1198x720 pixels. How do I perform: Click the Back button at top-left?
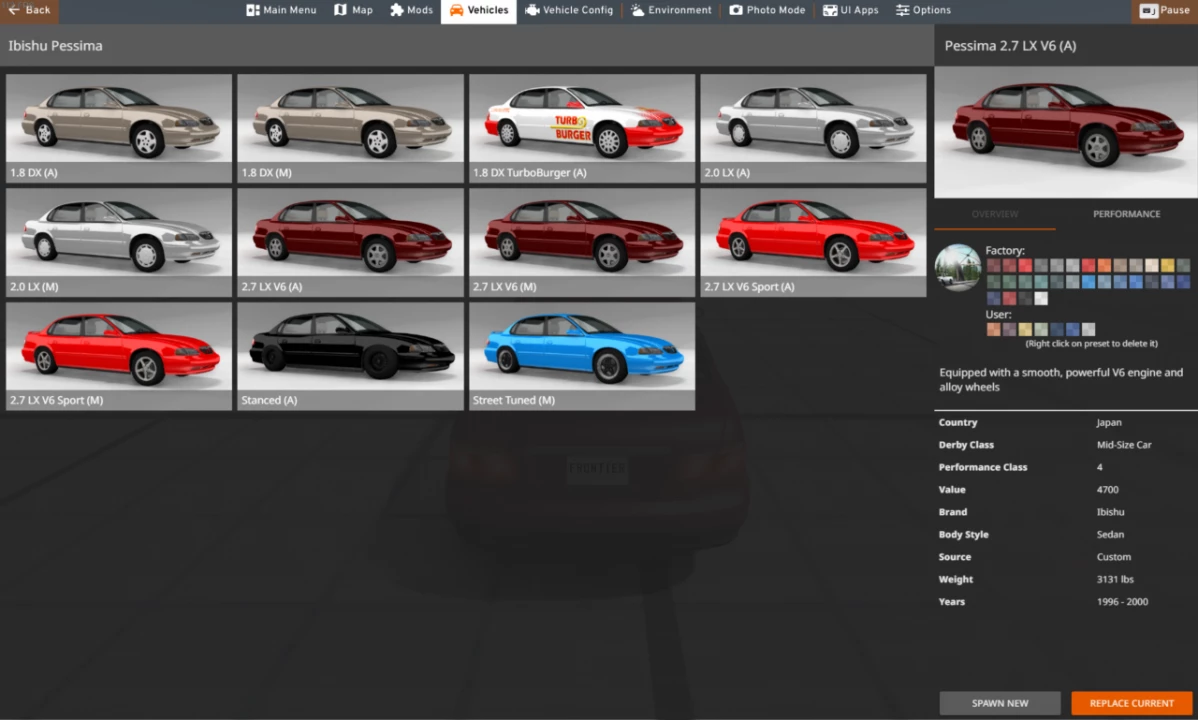28,8
